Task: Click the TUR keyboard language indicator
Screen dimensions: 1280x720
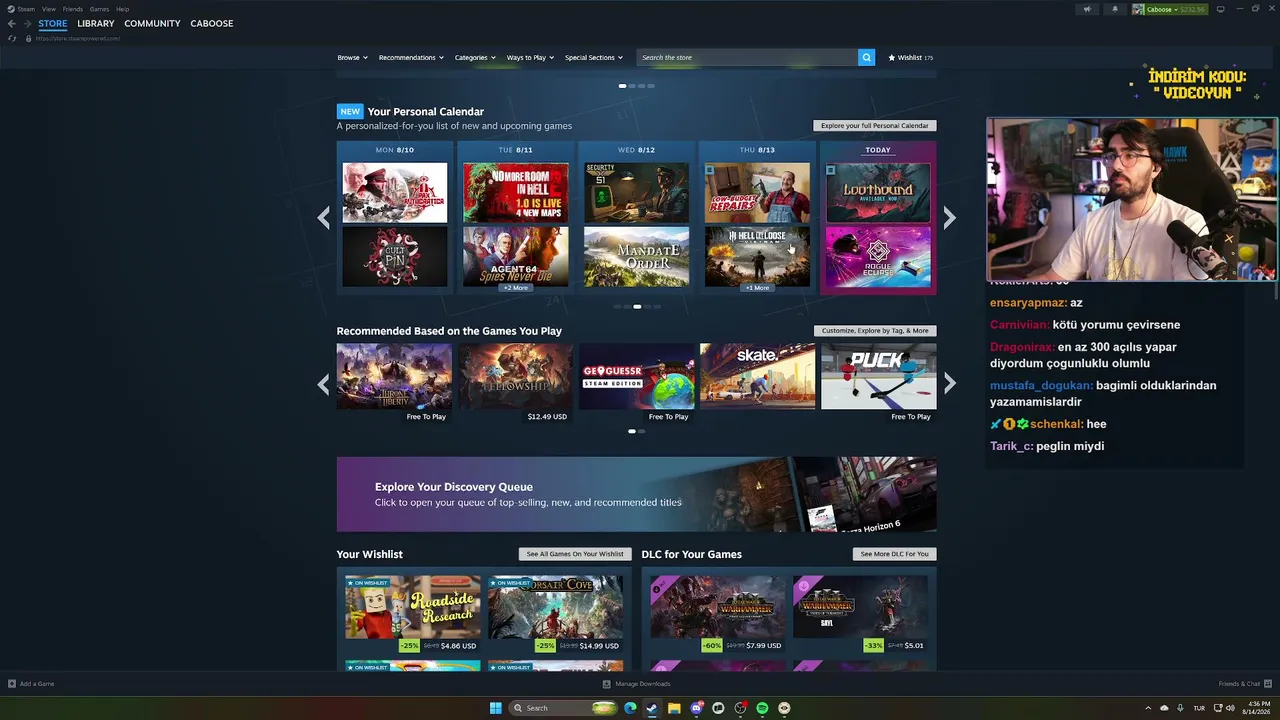Action: (x=1199, y=708)
